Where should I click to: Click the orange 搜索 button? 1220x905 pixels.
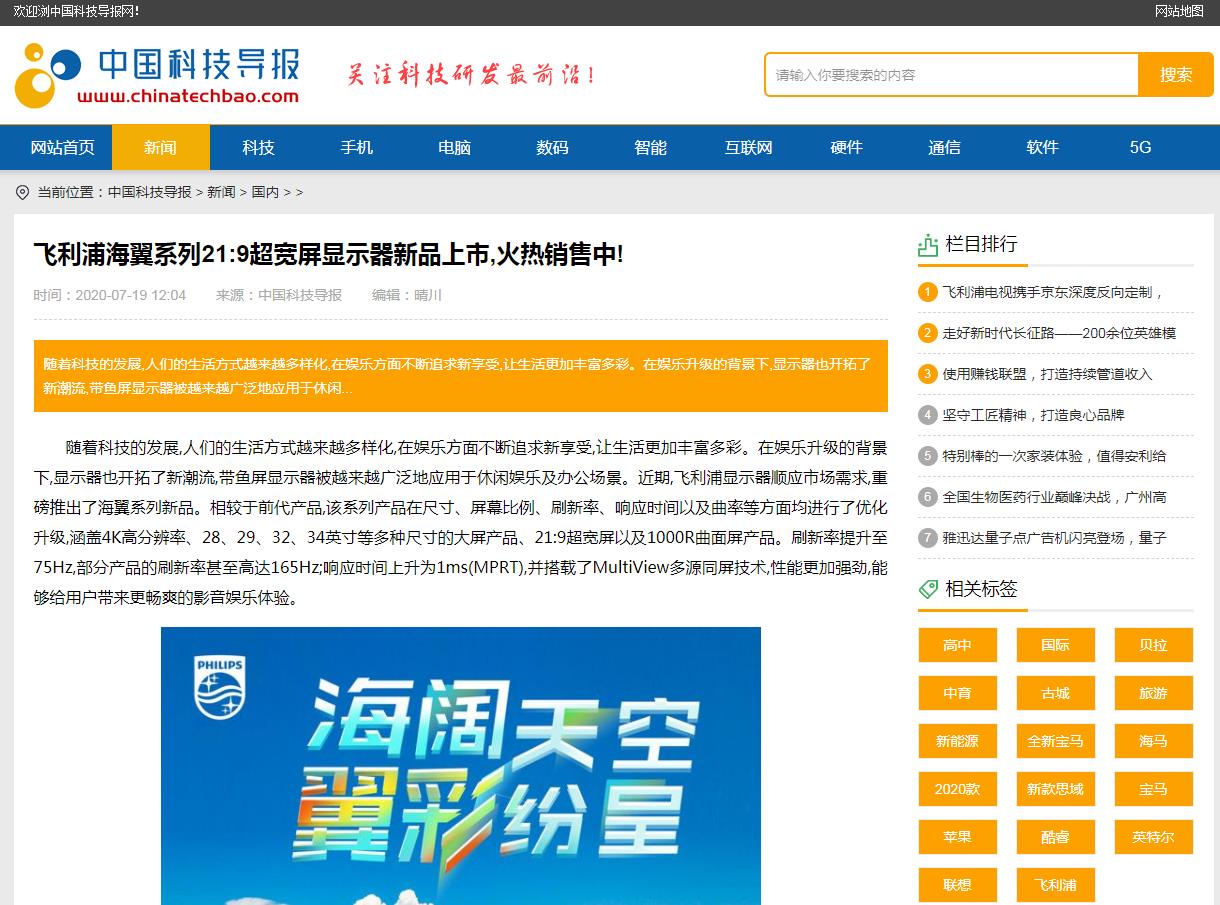click(x=1176, y=75)
